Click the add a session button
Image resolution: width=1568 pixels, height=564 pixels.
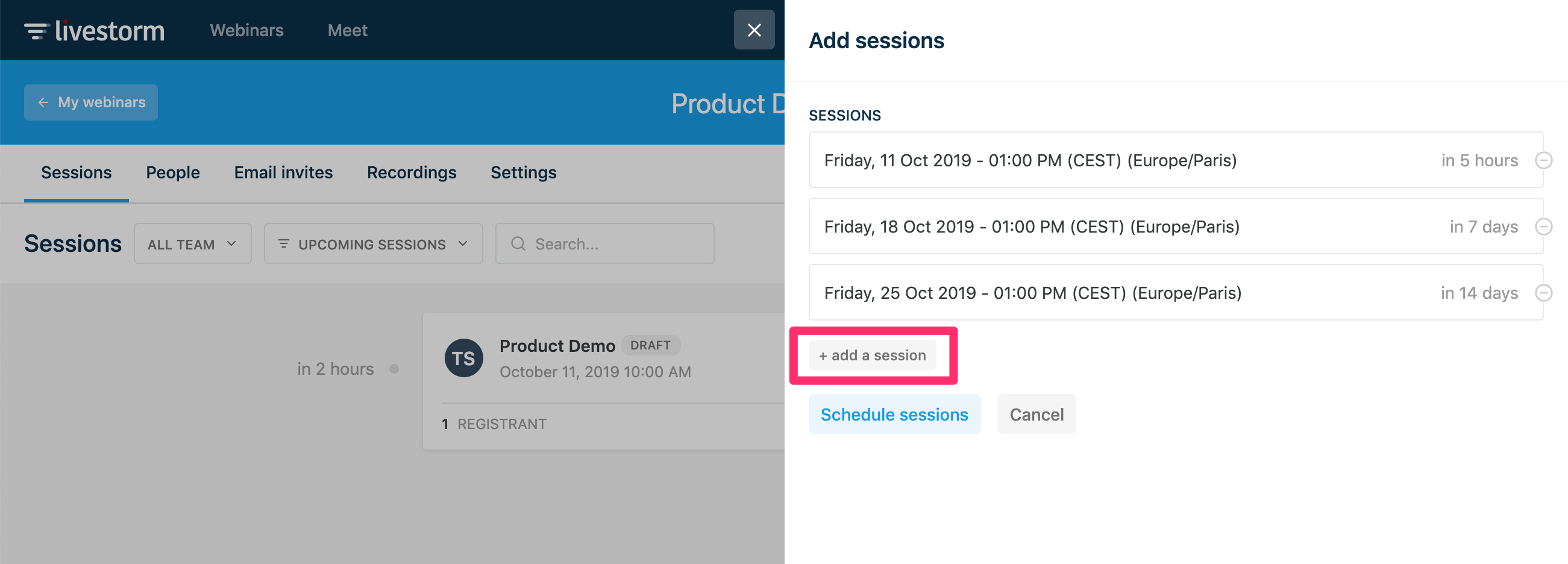point(871,356)
